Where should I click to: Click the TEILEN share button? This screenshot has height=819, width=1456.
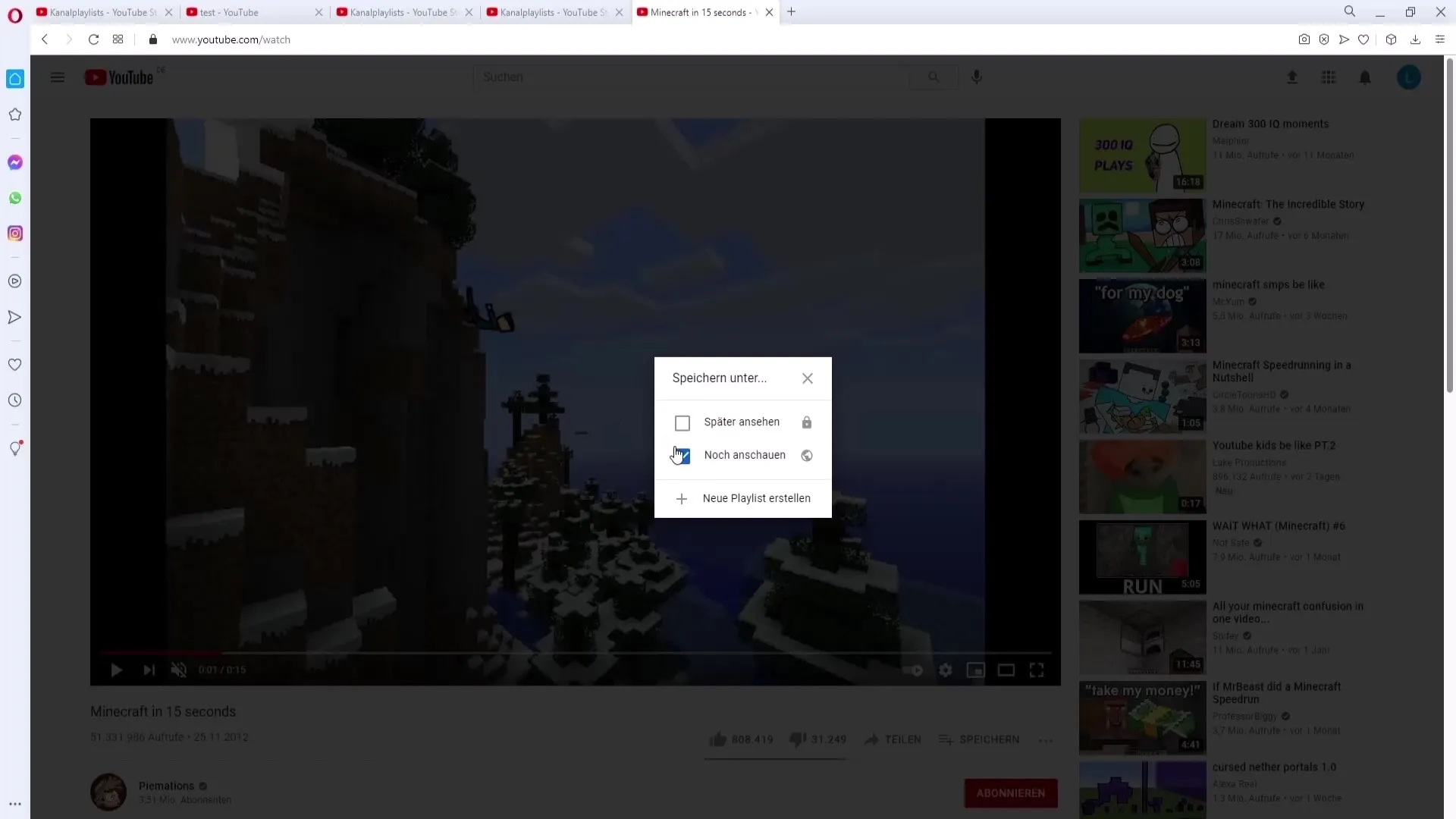point(893,739)
